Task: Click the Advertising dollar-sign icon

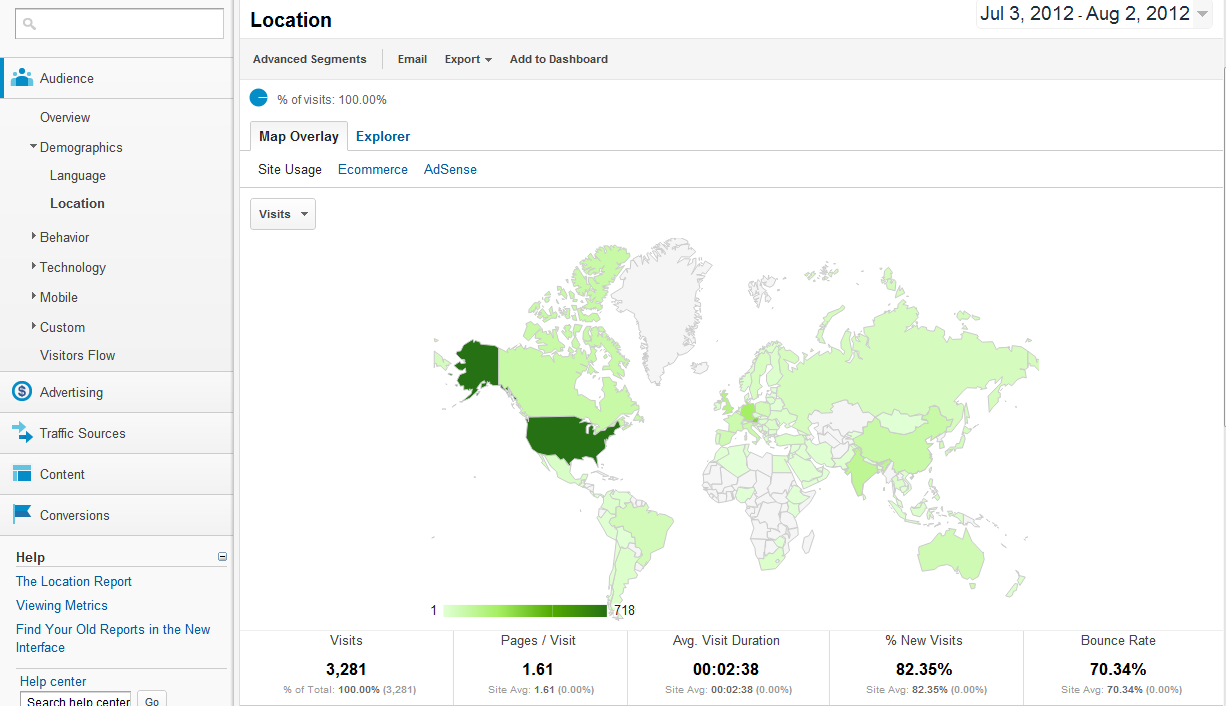Action: click(22, 392)
